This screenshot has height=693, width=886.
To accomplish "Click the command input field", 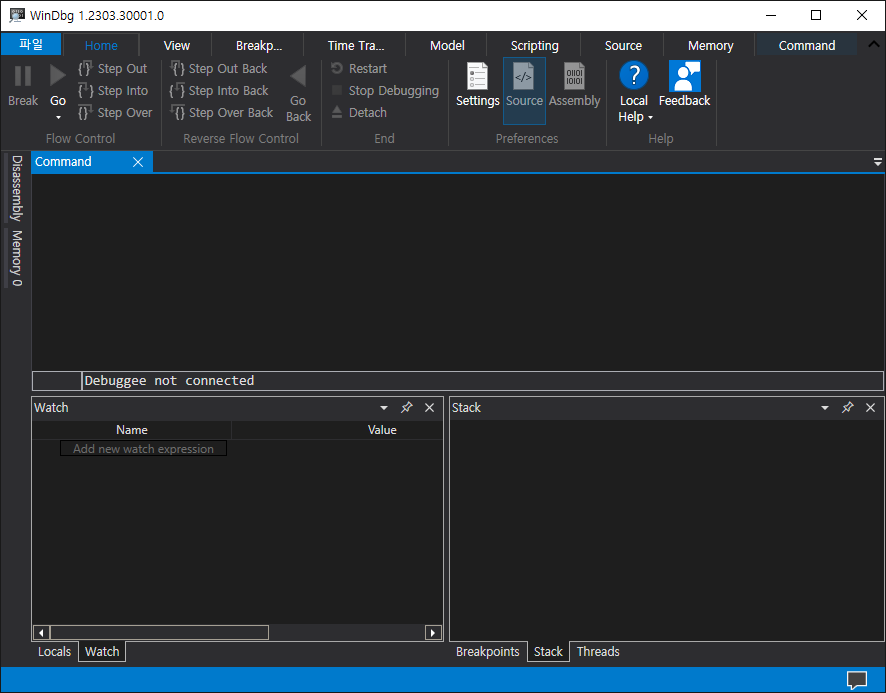I will click(x=483, y=380).
